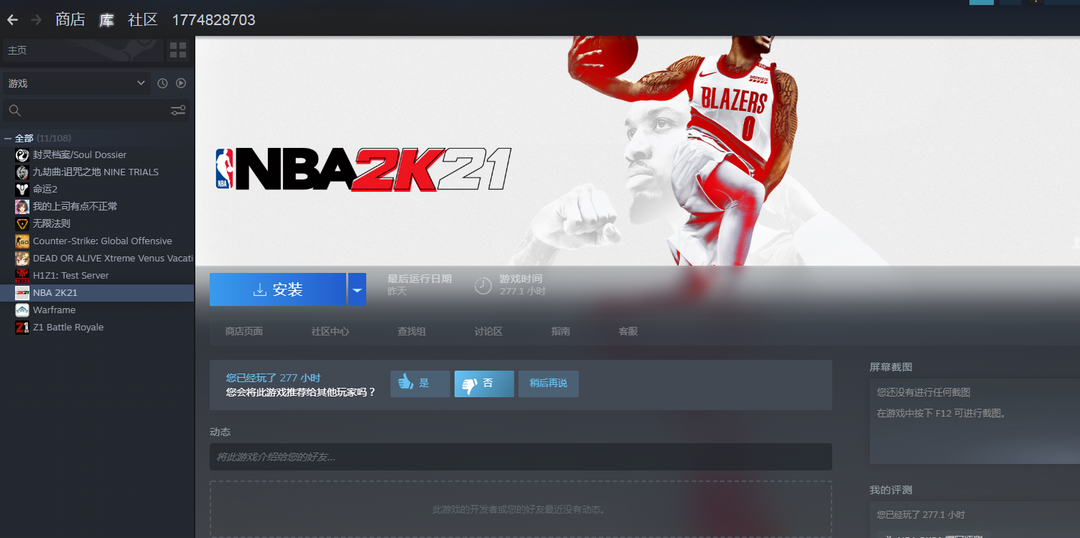Open the 社区 community menu
The image size is (1080, 538).
coord(143,20)
